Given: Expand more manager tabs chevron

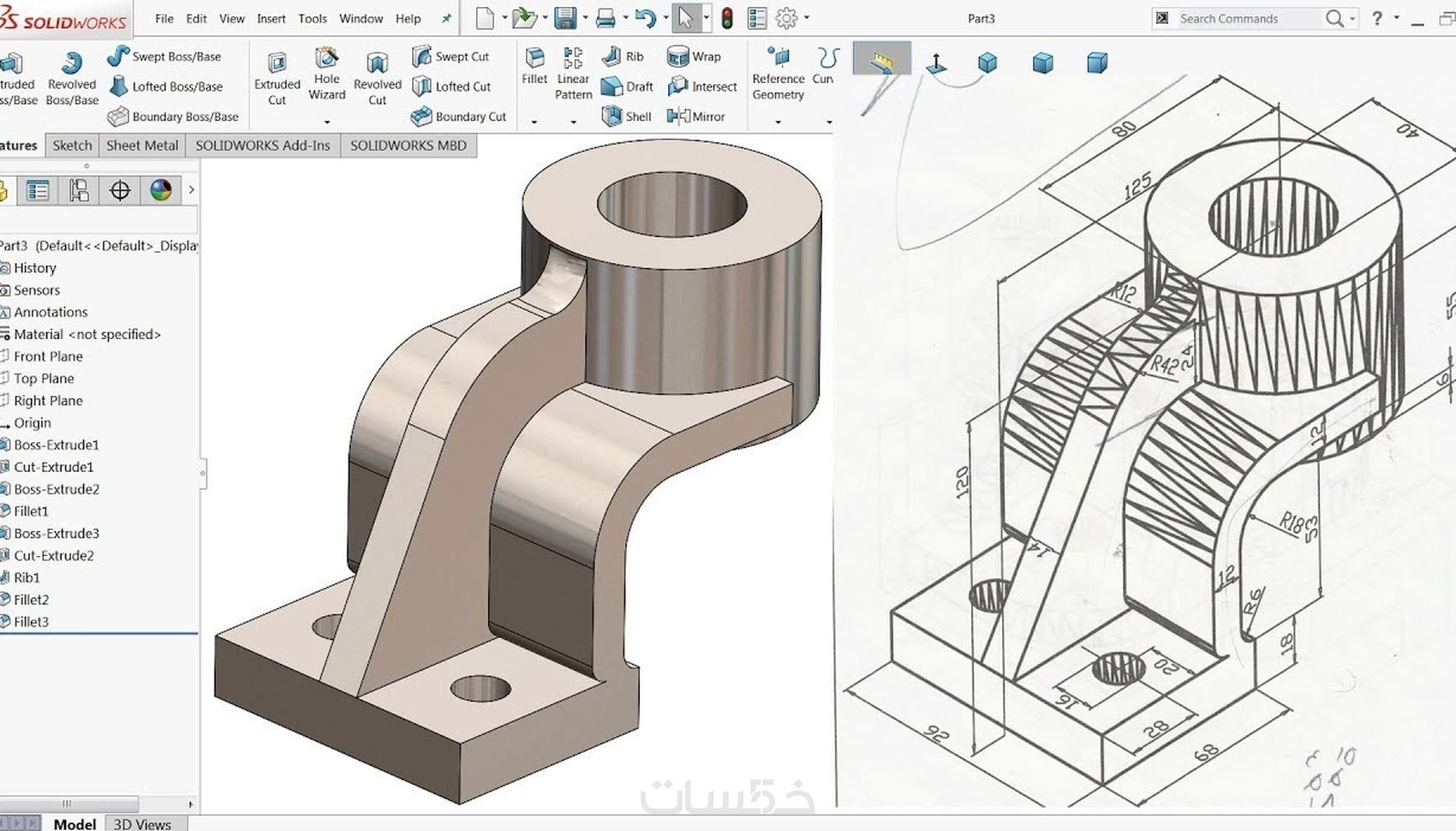Looking at the screenshot, I should click(191, 190).
